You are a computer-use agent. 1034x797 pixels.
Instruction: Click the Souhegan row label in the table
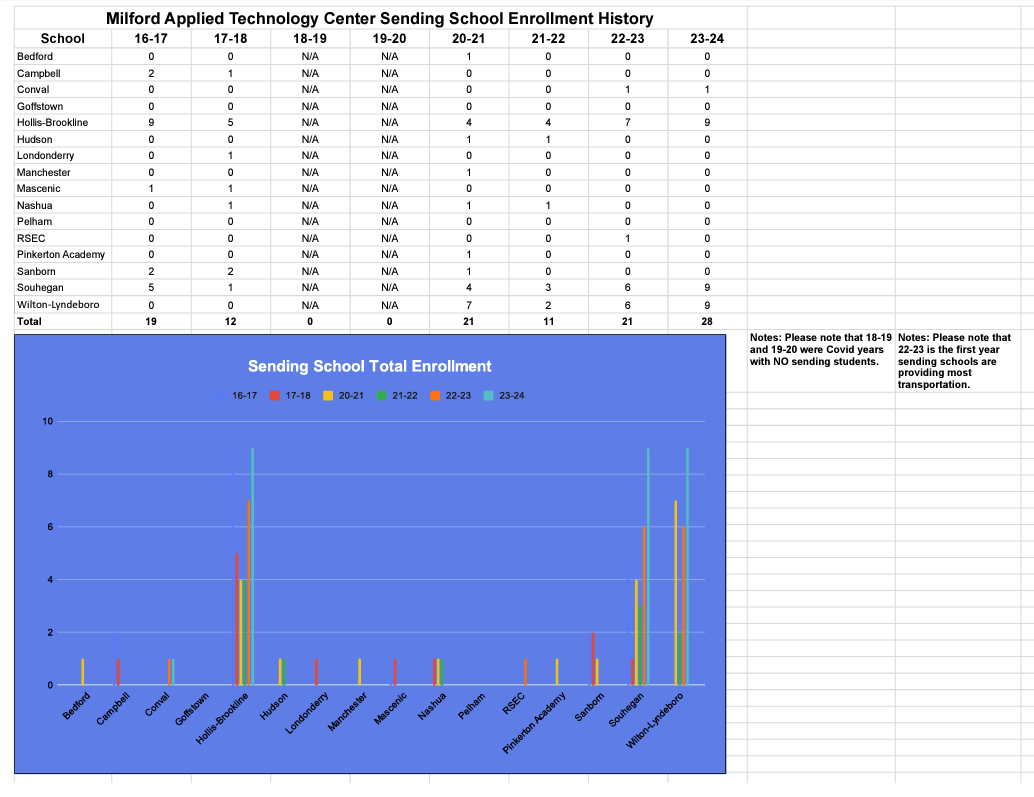click(40, 287)
